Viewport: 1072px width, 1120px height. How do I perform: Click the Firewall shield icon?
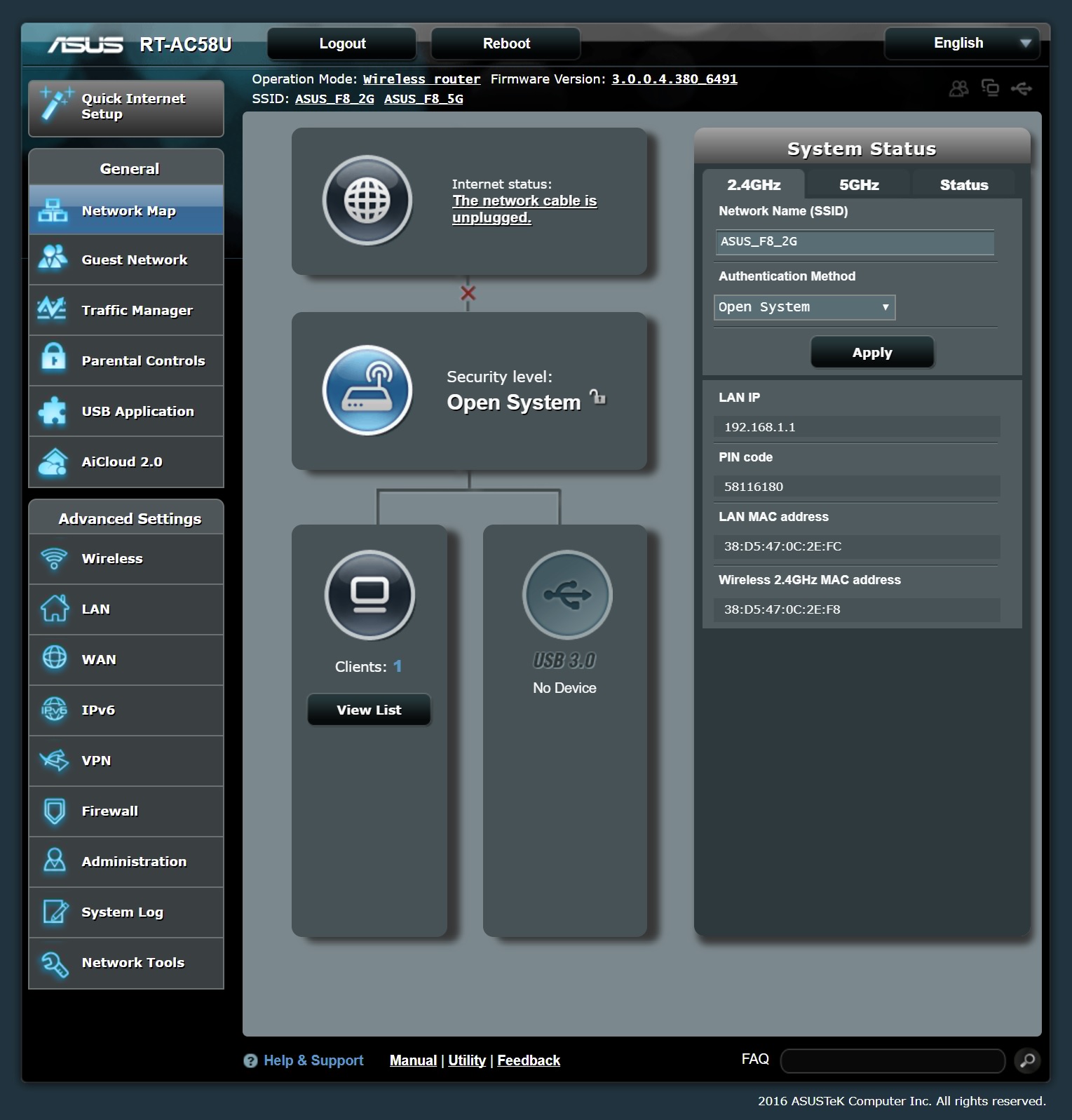[54, 811]
